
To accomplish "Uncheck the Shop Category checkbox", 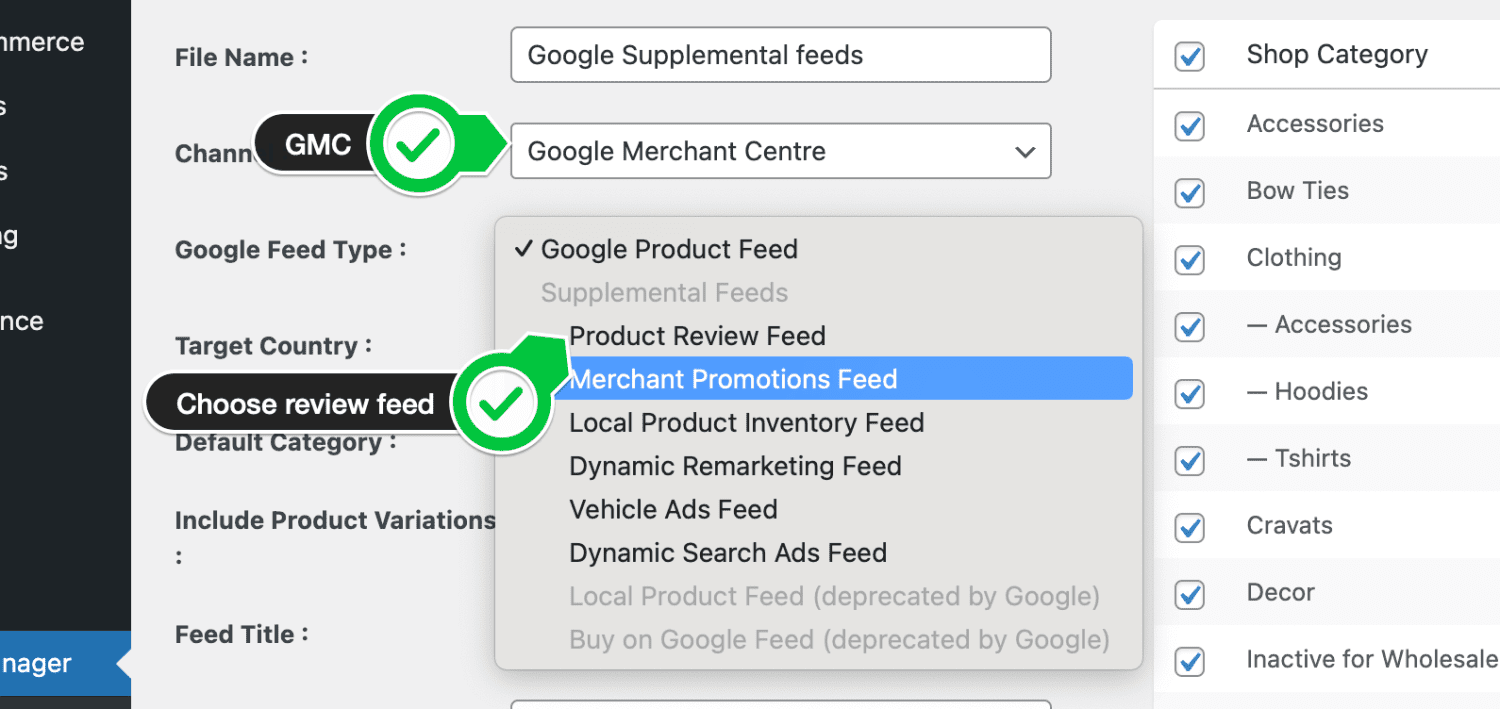I will click(1190, 57).
